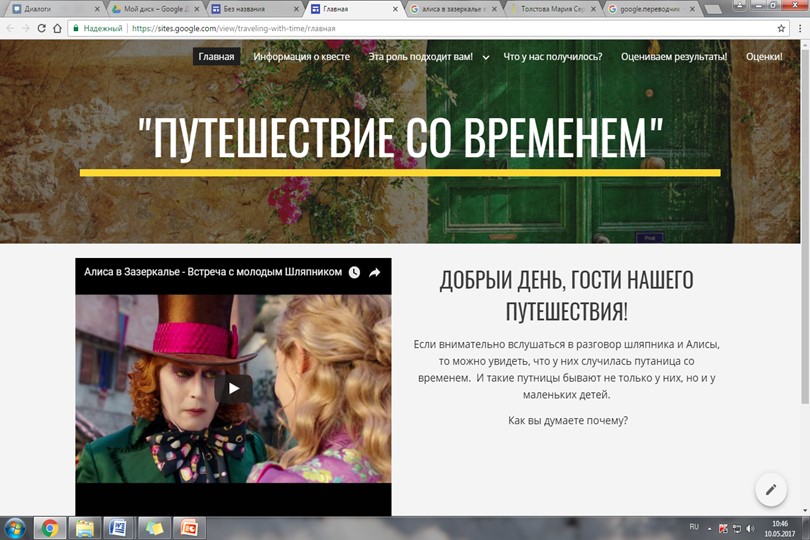810x540 pixels.
Task: Click the share arrow icon on video
Action: (375, 272)
